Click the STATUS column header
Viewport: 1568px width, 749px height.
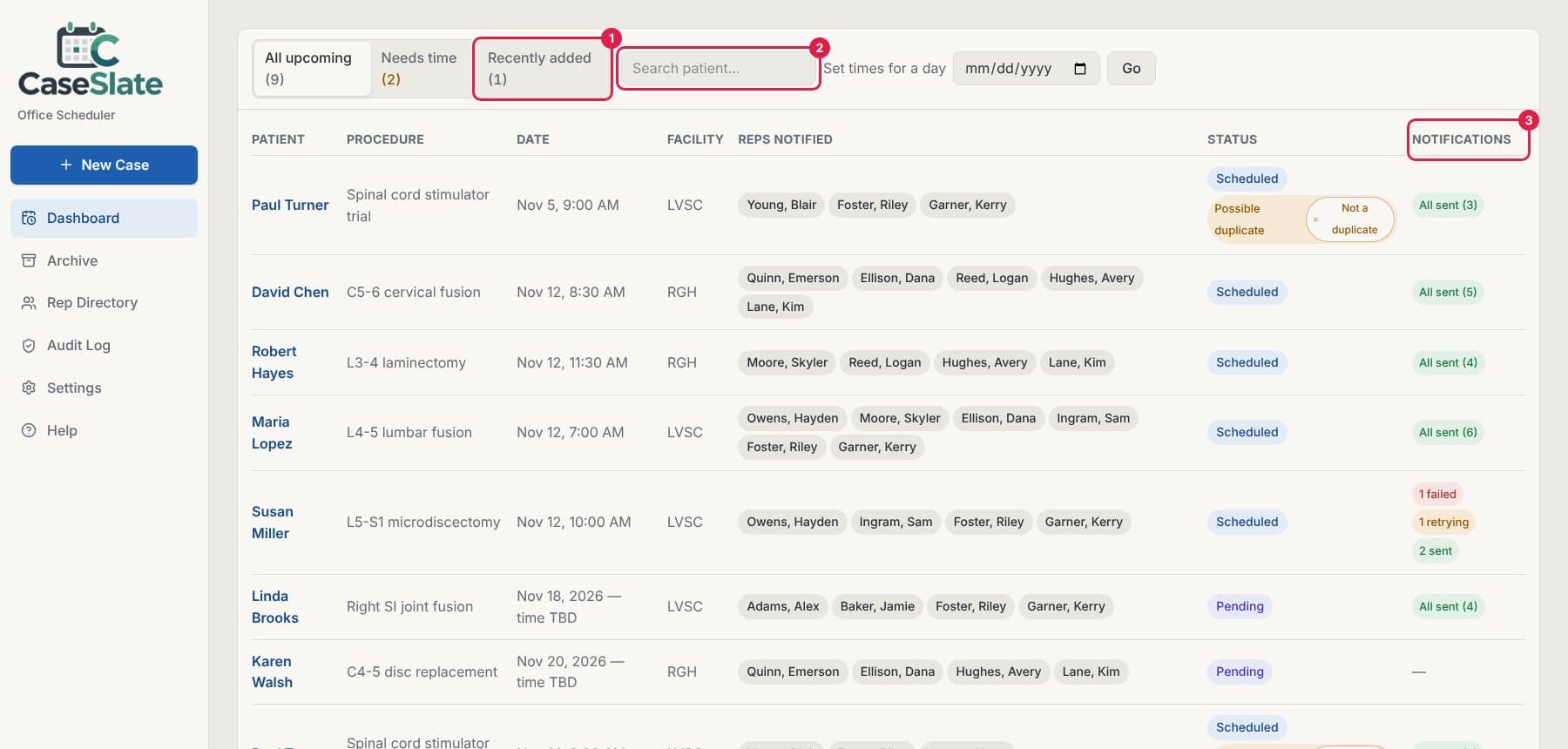coord(1232,139)
